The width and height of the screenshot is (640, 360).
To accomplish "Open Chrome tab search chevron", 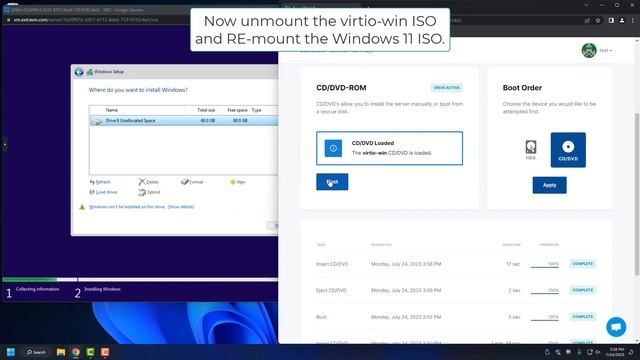I will 586,5.
